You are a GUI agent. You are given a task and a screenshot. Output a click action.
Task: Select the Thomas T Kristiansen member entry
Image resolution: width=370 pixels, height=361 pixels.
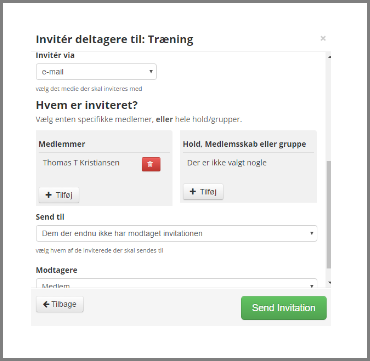(81, 163)
